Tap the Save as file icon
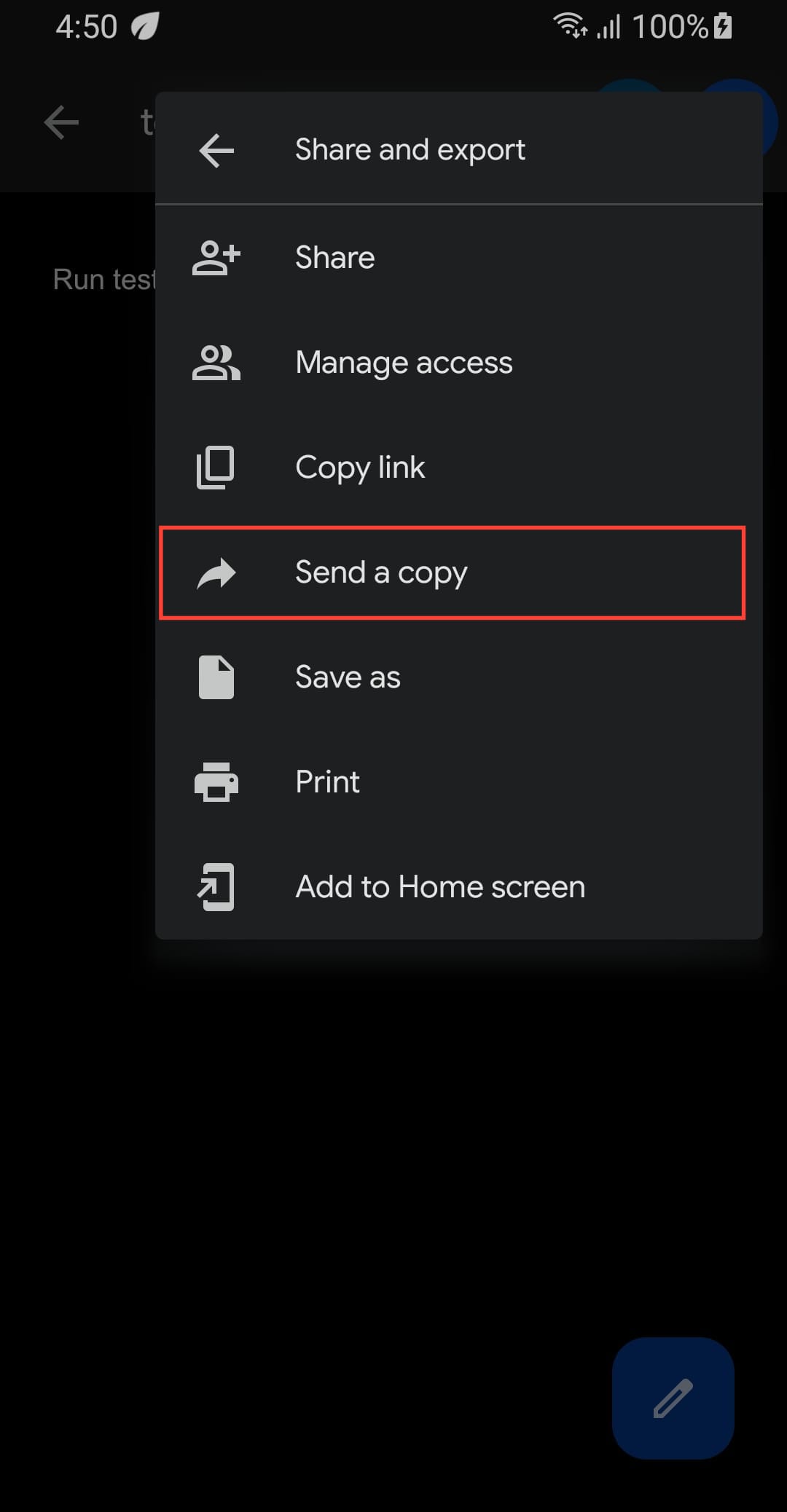Viewport: 787px width, 1512px height. click(216, 677)
